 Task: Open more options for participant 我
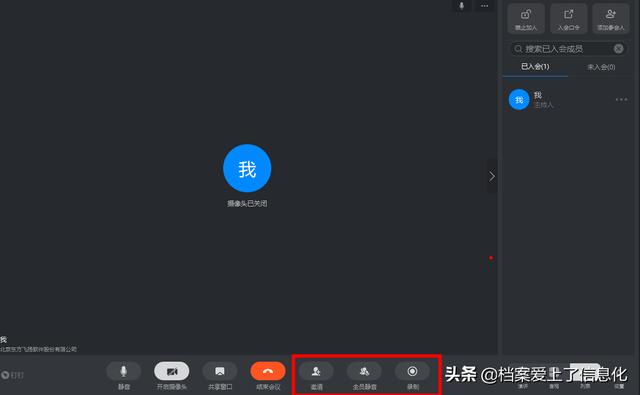click(621, 100)
